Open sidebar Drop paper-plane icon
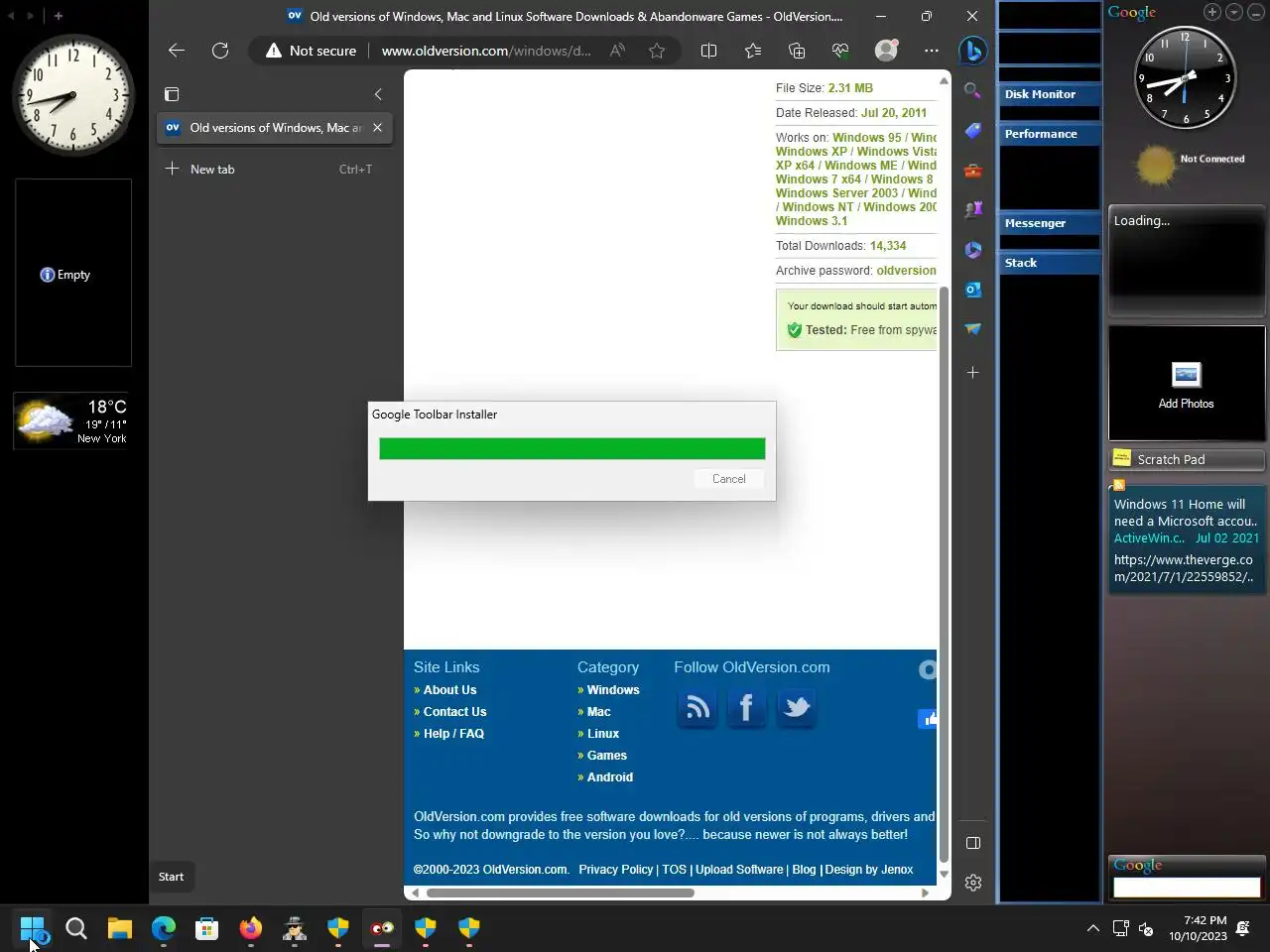 pos(973,329)
